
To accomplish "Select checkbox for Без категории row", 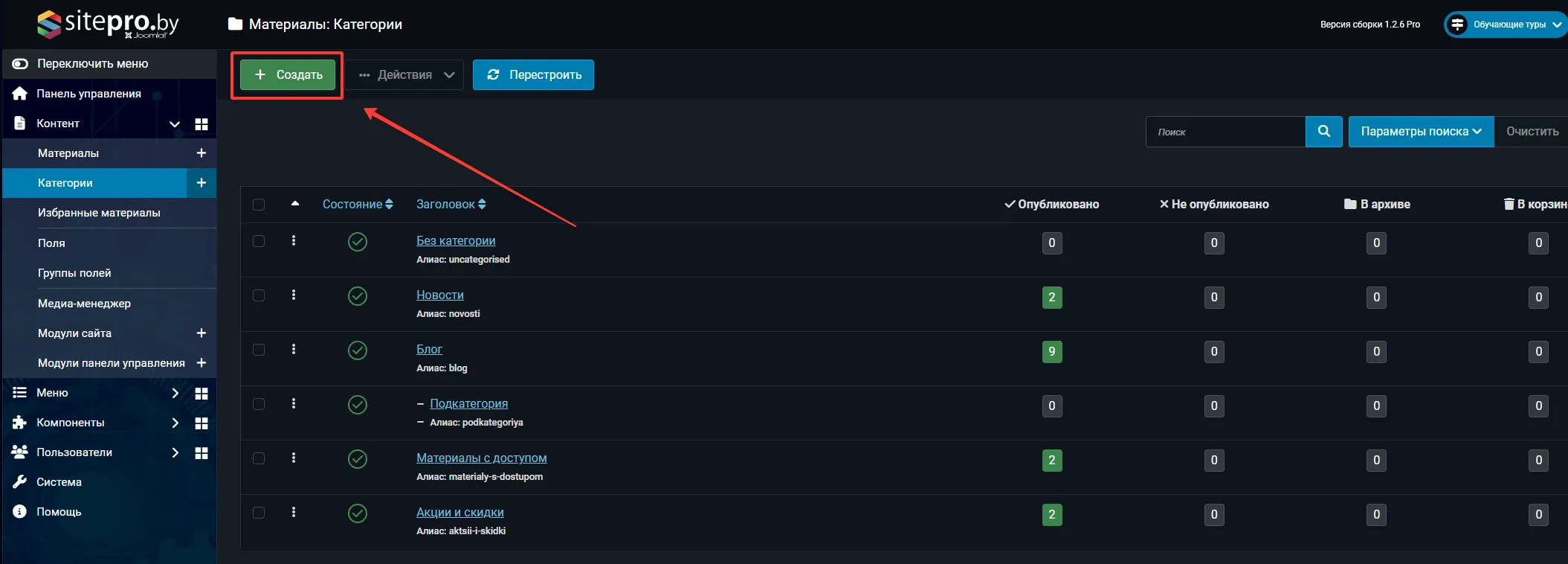I will click(259, 241).
